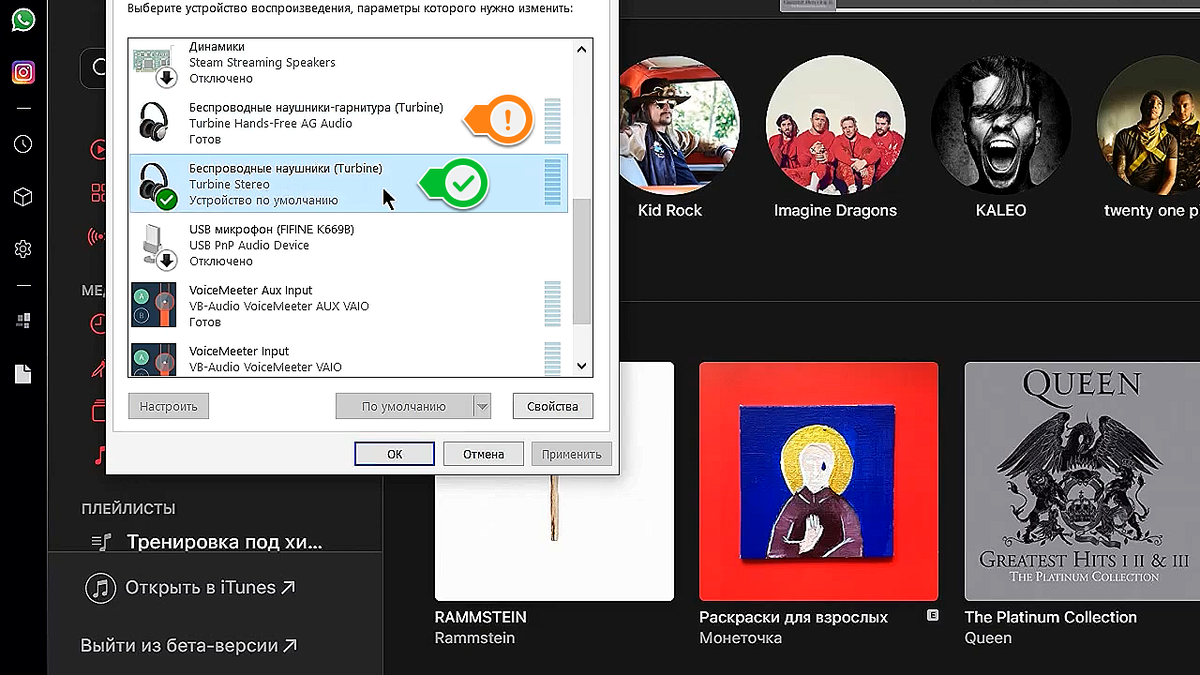Image resolution: width=1200 pixels, height=675 pixels.
Task: Open browser sidebar Settings gear
Action: [x=23, y=249]
